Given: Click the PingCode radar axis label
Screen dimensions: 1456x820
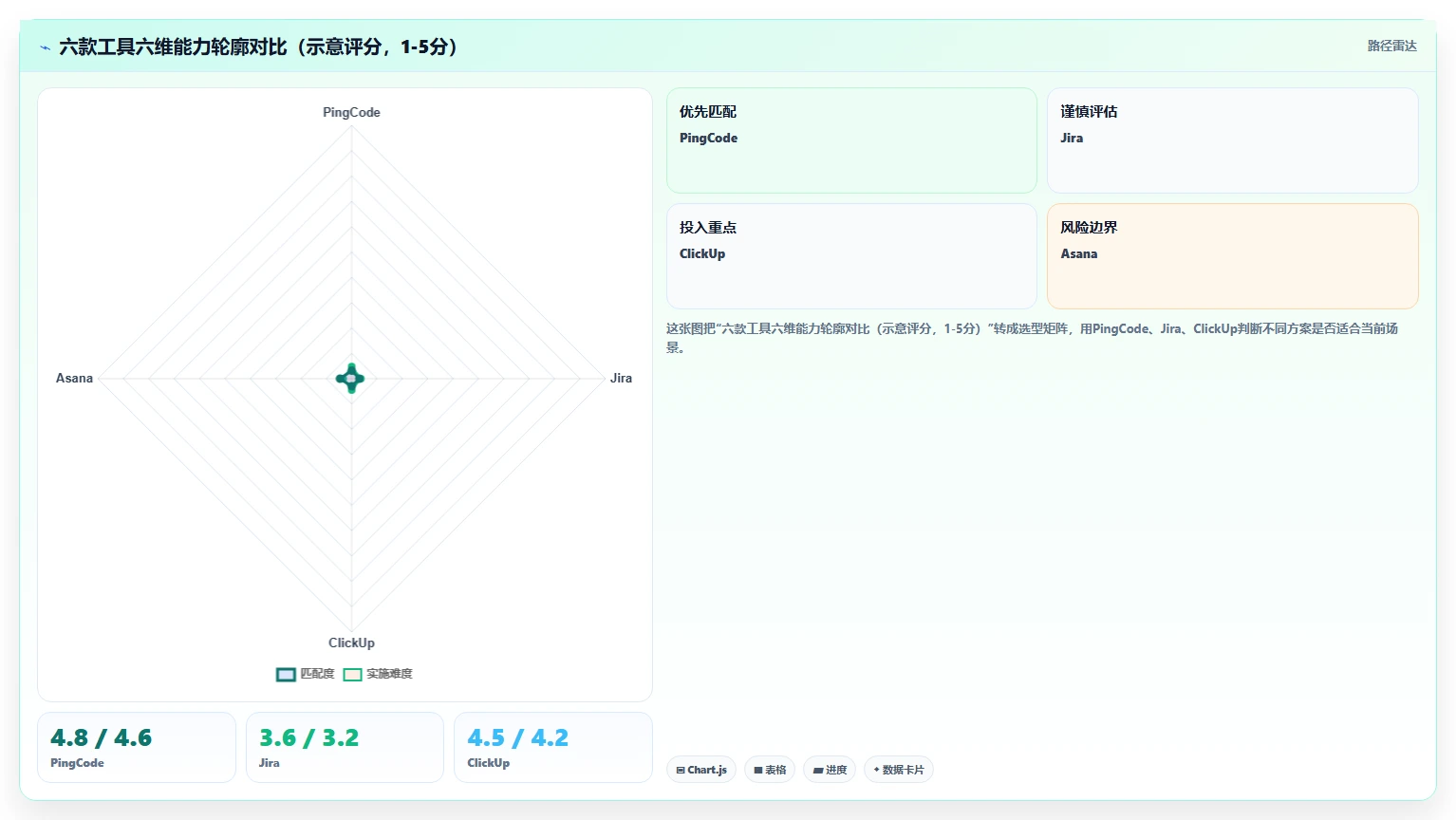Looking at the screenshot, I should coord(351,112).
